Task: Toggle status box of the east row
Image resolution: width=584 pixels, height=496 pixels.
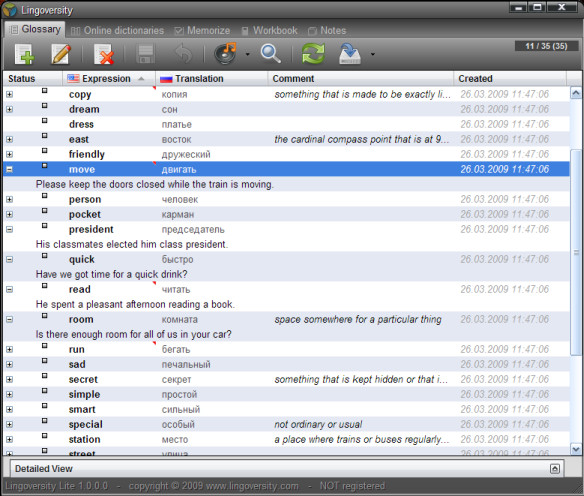Action: tap(44, 136)
